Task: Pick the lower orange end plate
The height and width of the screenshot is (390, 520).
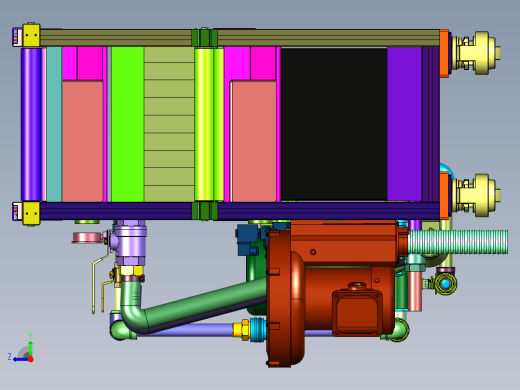Action: [x=444, y=195]
